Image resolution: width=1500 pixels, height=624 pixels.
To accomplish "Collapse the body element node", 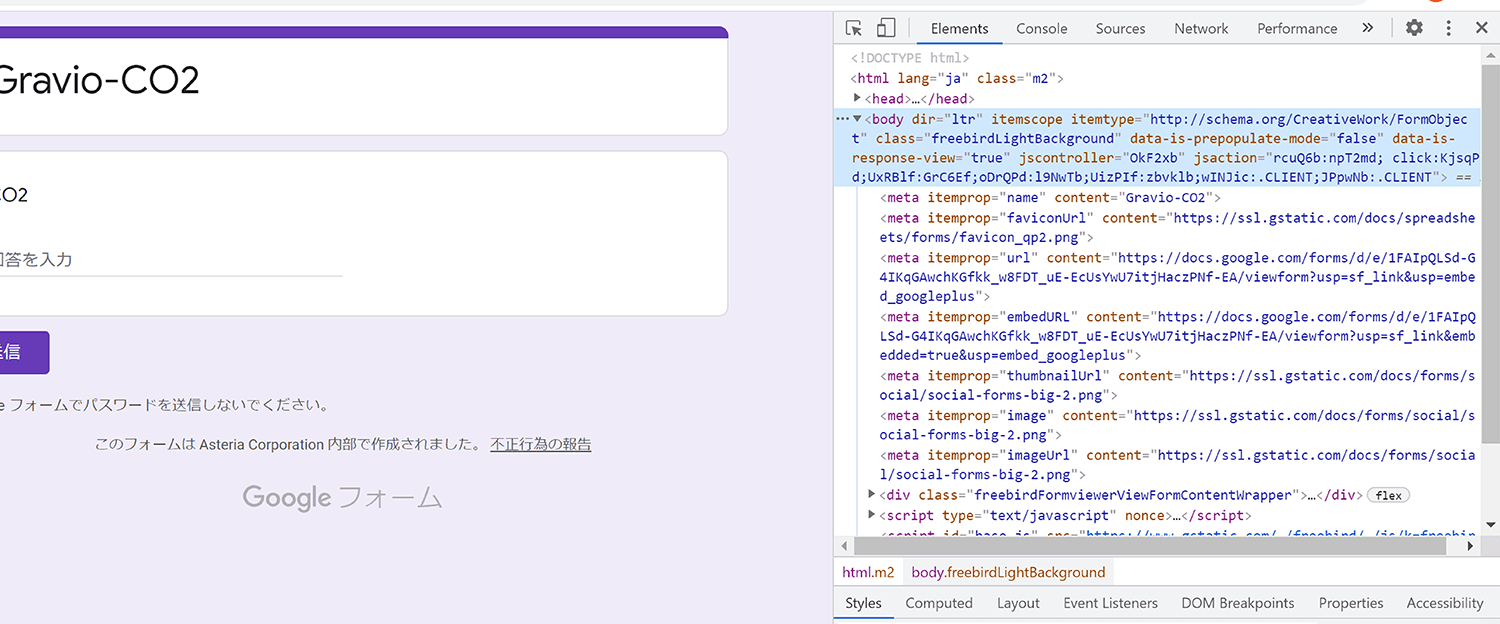I will 857,118.
